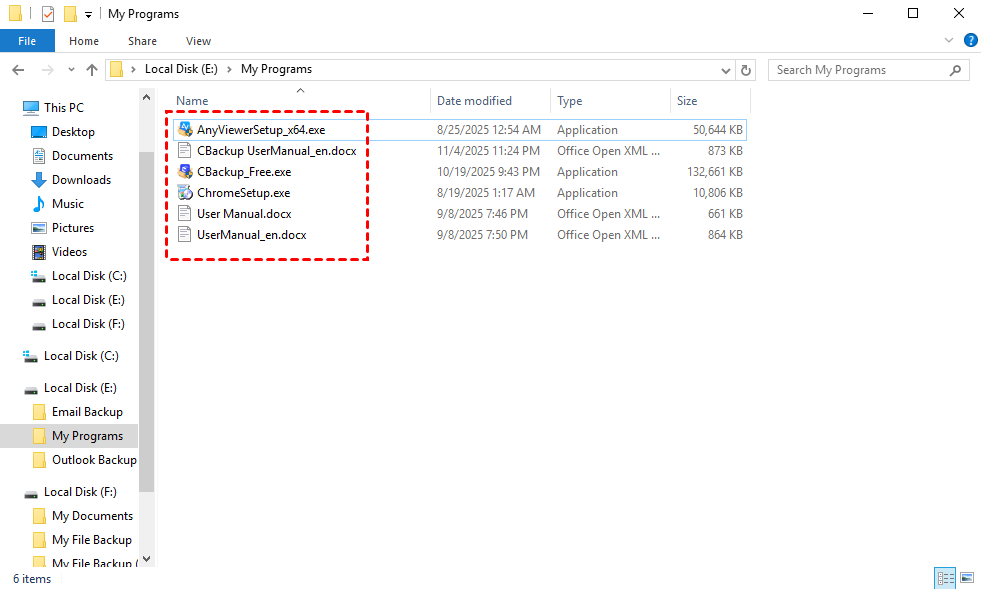Click the Up arrow navigation icon
Viewport: 981px width, 589px height.
[92, 70]
